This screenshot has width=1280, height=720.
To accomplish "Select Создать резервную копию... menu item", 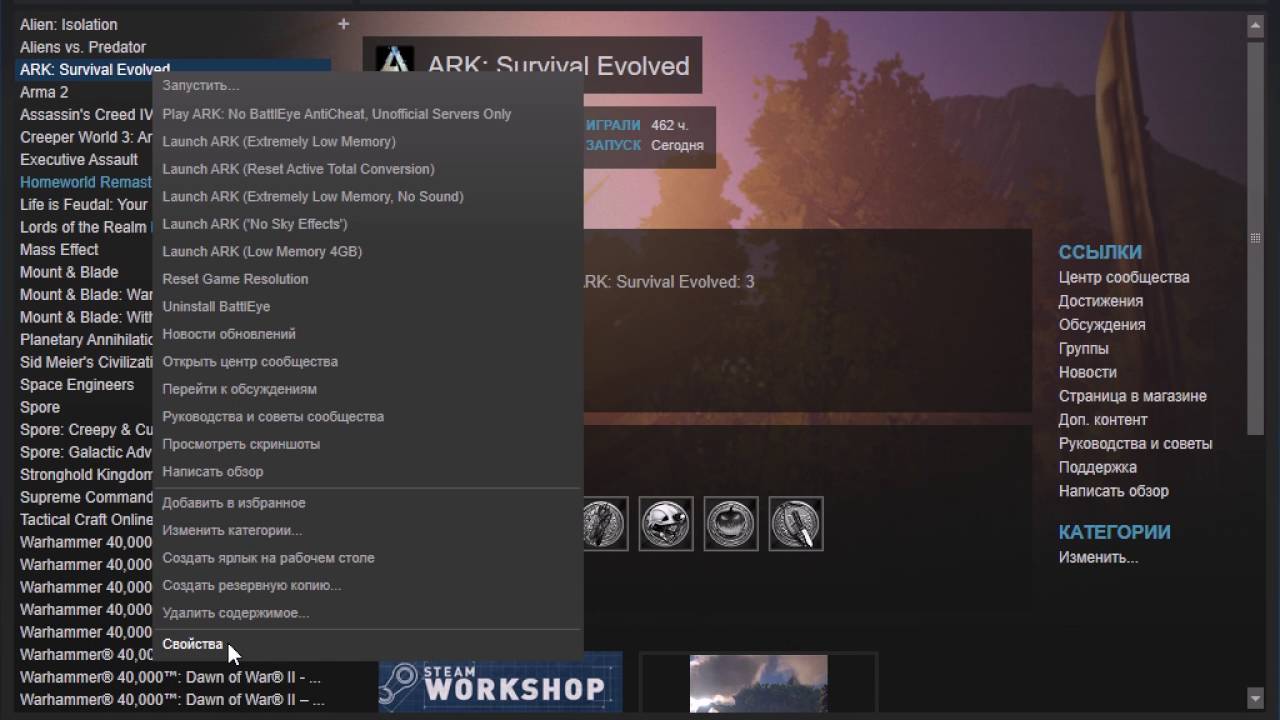I will (252, 585).
